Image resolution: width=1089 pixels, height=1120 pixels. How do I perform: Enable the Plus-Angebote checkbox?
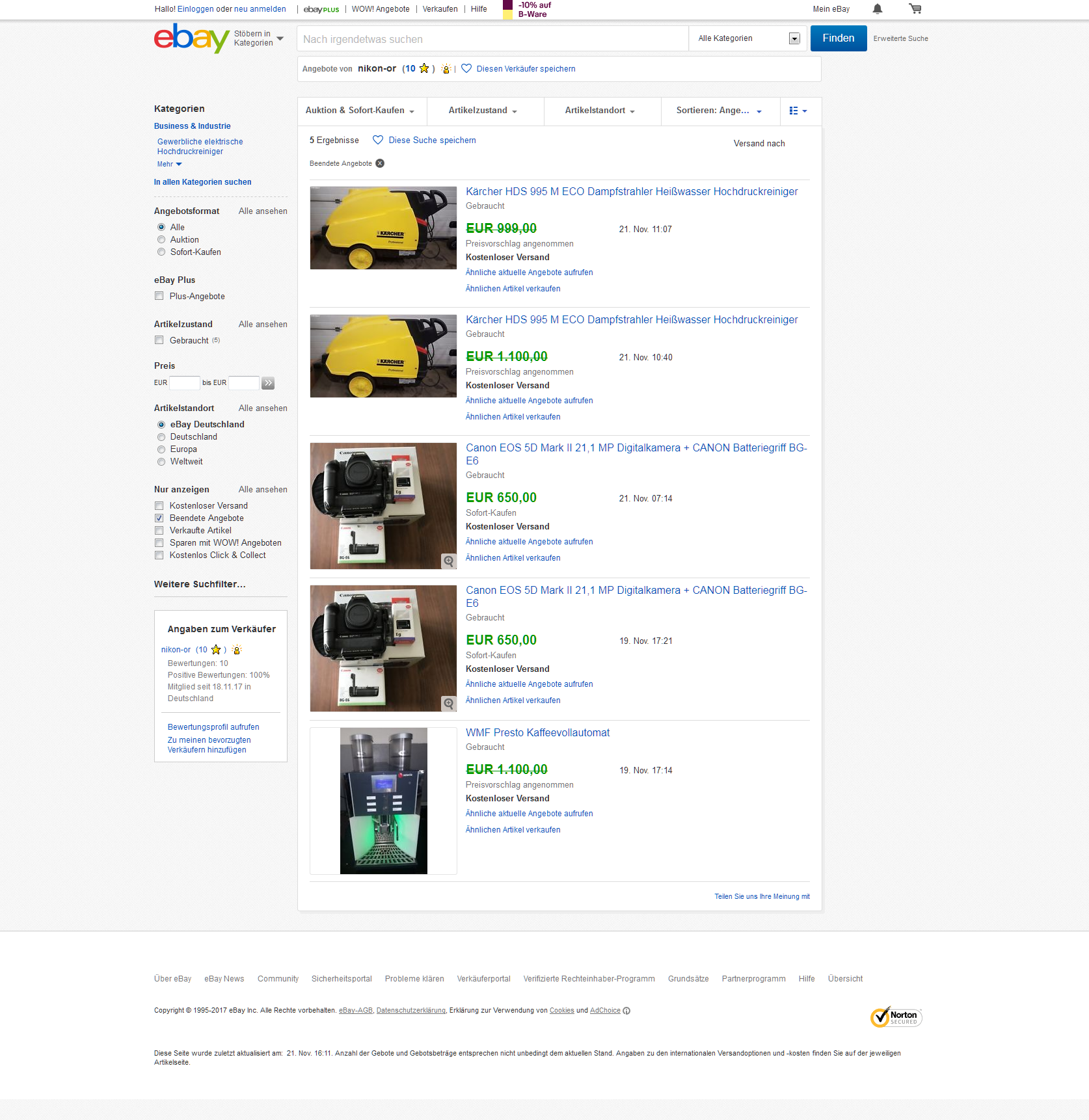click(x=159, y=296)
